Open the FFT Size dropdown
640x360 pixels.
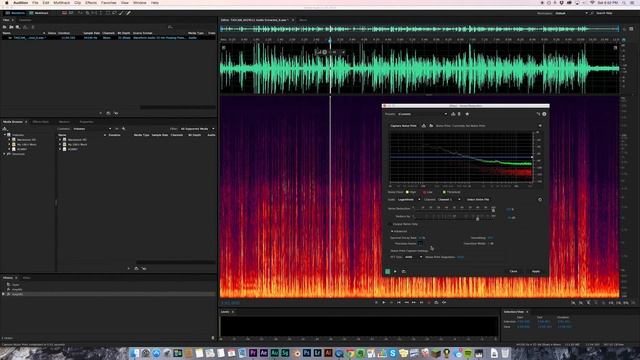[413, 257]
